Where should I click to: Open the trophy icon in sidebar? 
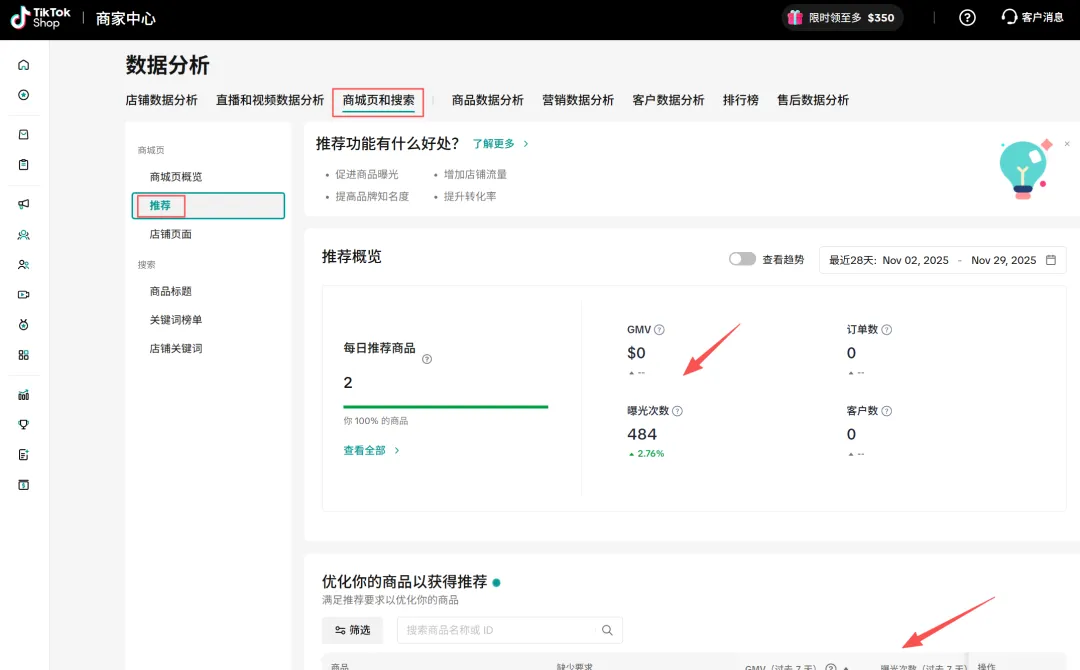tap(23, 424)
